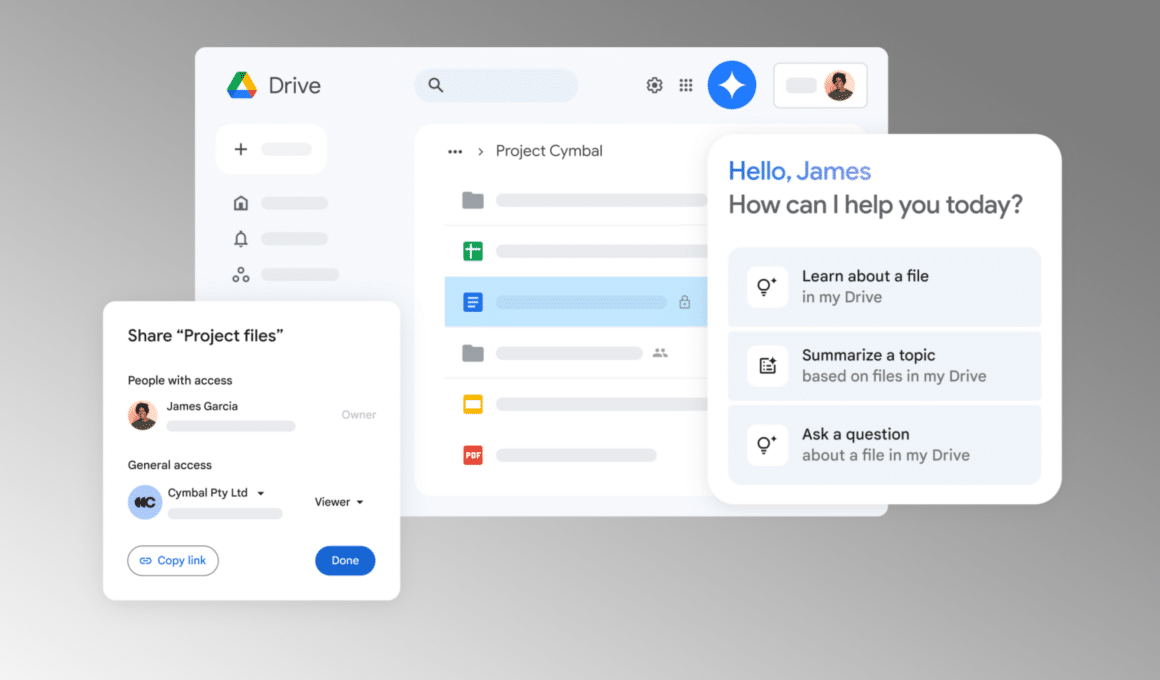The width and height of the screenshot is (1160, 680).
Task: Open the first gray folder in the list
Action: pos(473,200)
